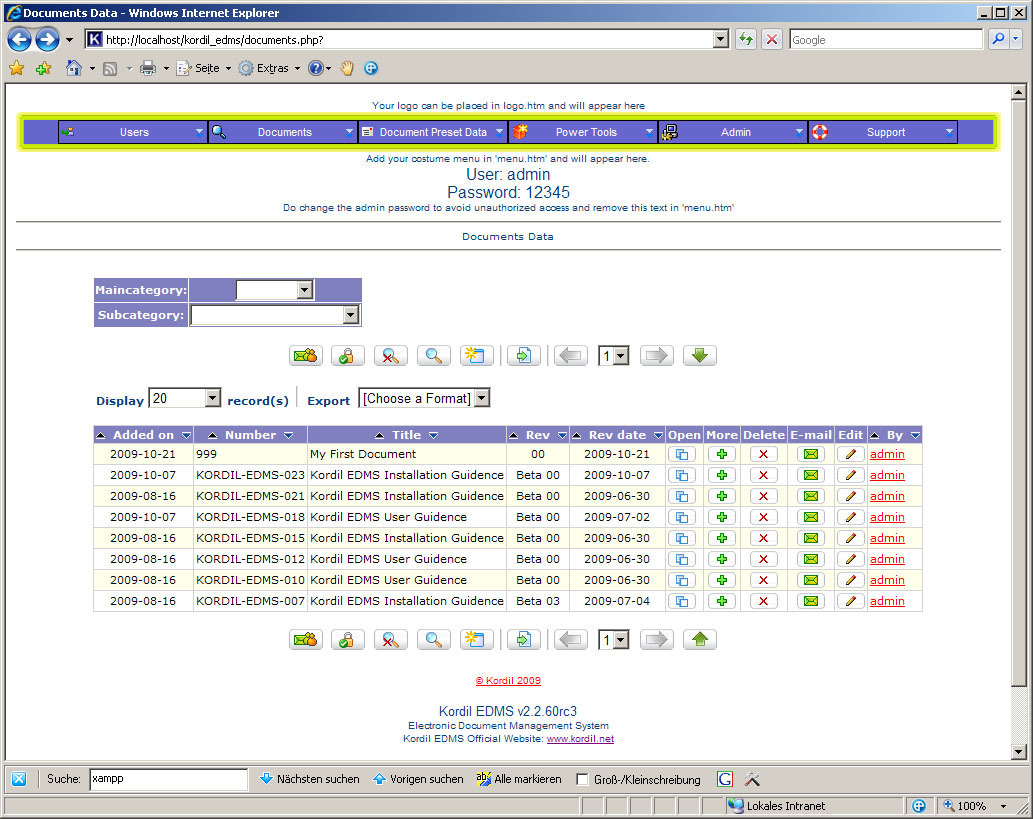Screen dimensions: 1033x819
Task: Open address bar URL history dropdown
Action: [721, 40]
